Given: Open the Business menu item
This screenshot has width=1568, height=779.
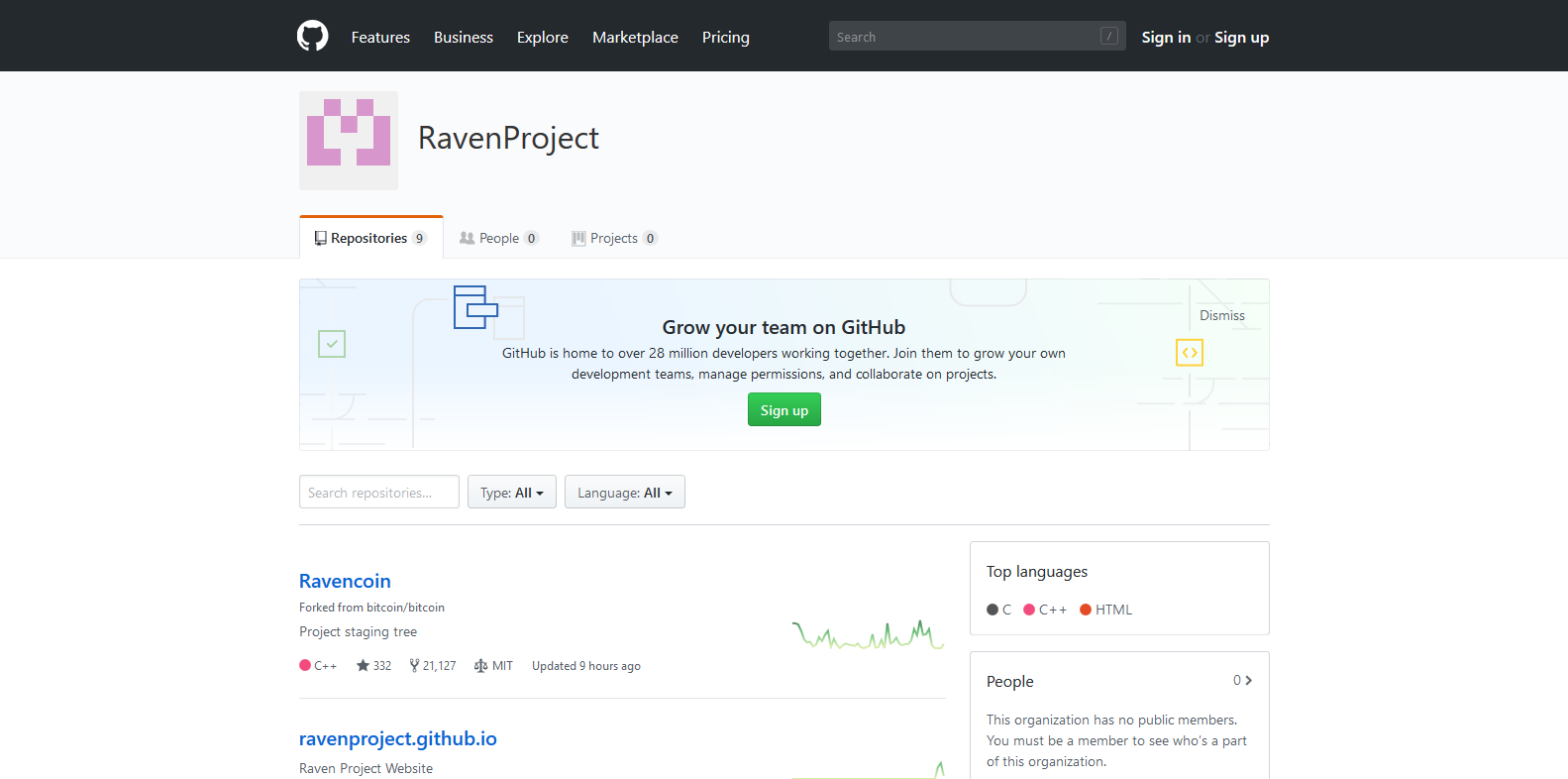Looking at the screenshot, I should coord(464,37).
